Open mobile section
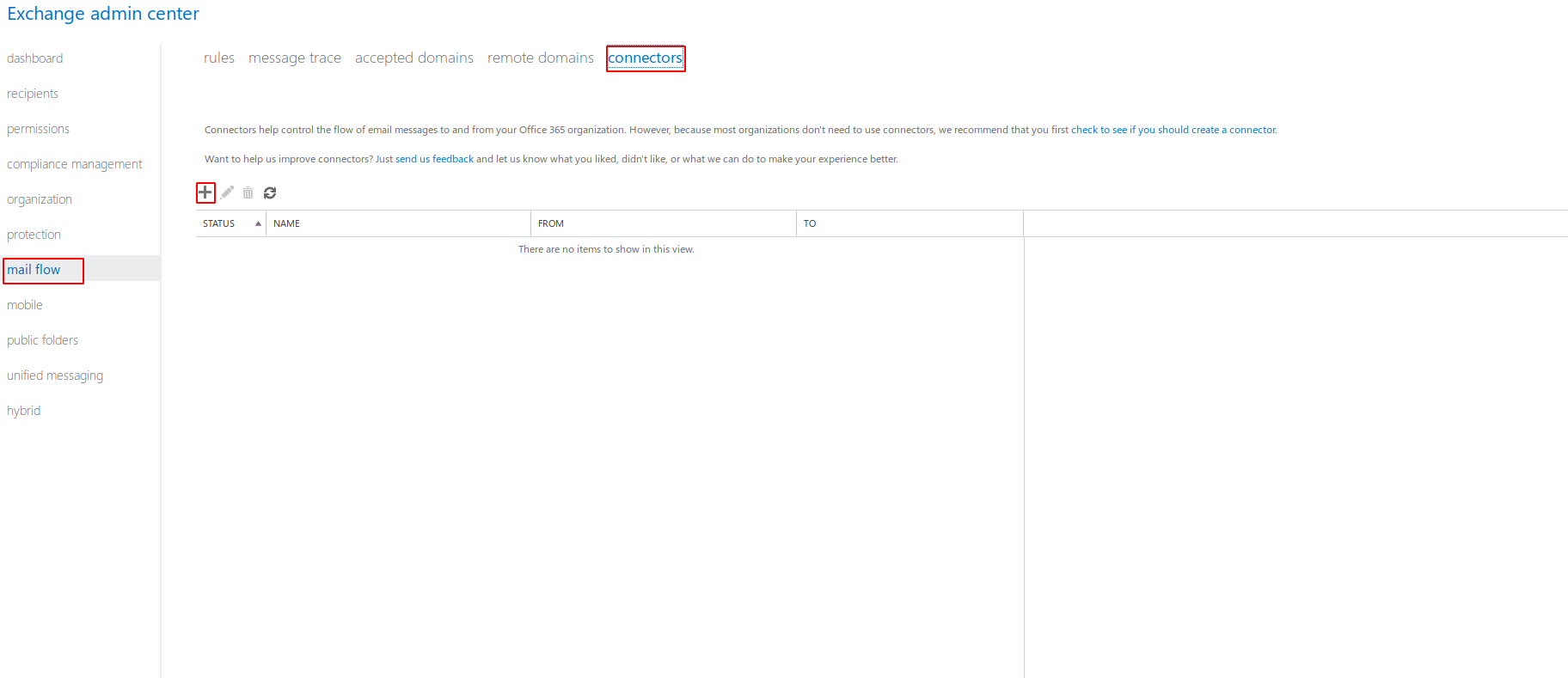 click(25, 305)
